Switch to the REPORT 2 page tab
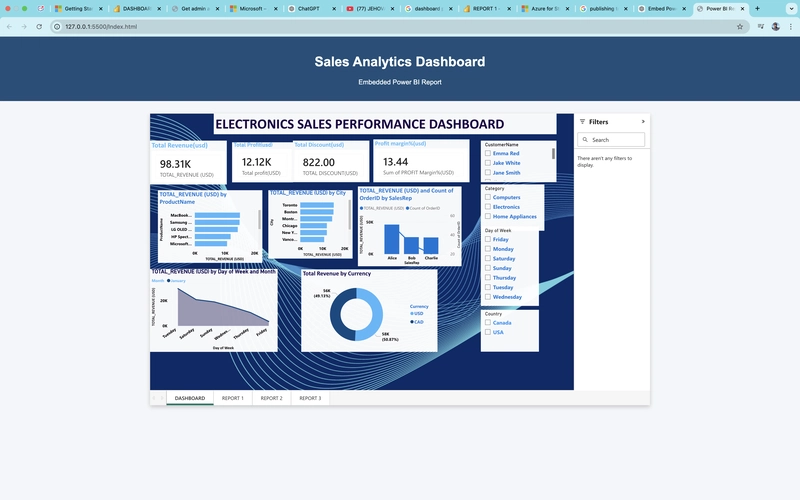This screenshot has width=800, height=500. pos(271,398)
